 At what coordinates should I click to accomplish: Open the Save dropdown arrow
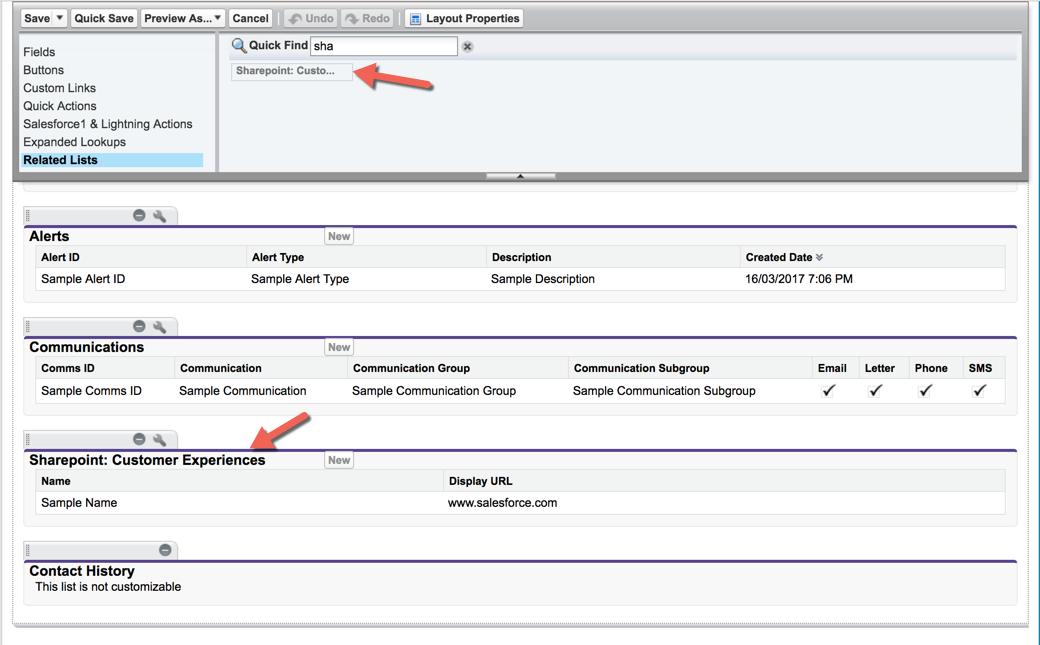pyautogui.click(x=60, y=18)
